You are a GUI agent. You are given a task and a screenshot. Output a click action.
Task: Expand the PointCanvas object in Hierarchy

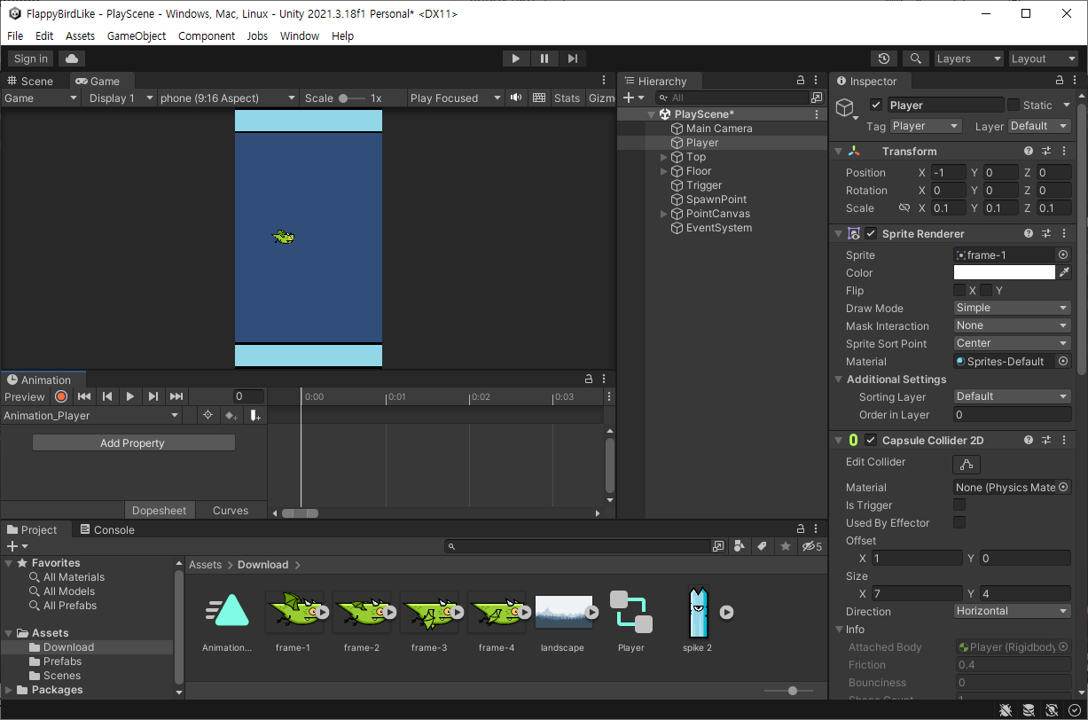pos(663,214)
